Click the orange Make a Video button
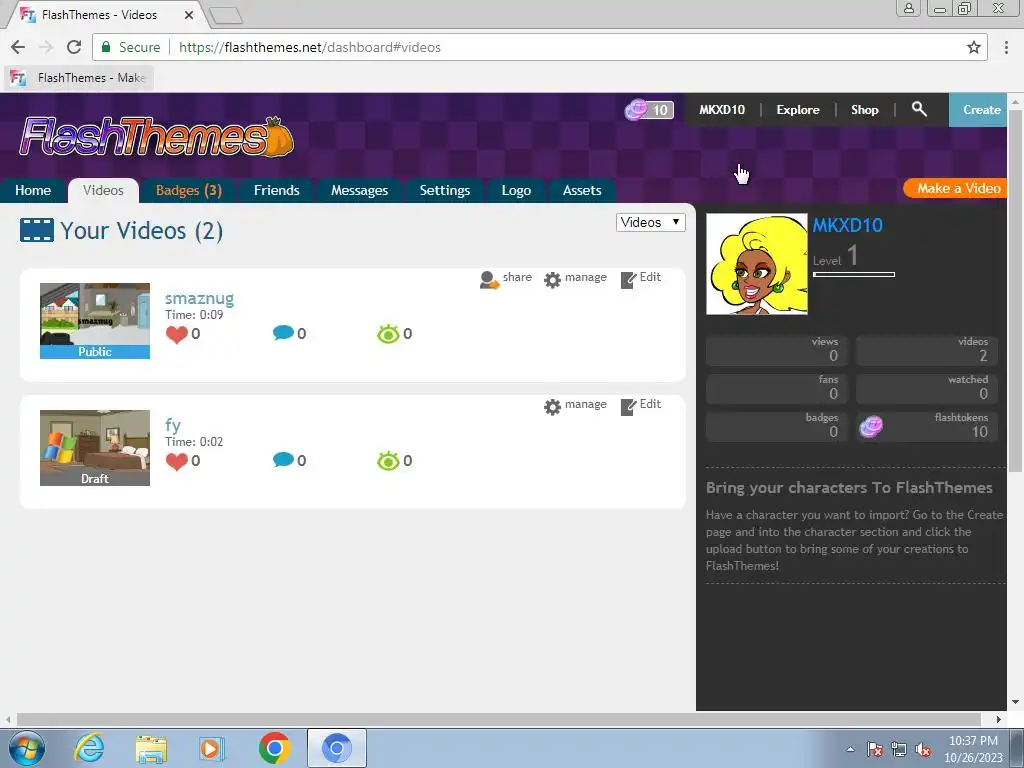The height and width of the screenshot is (768, 1024). coord(955,188)
